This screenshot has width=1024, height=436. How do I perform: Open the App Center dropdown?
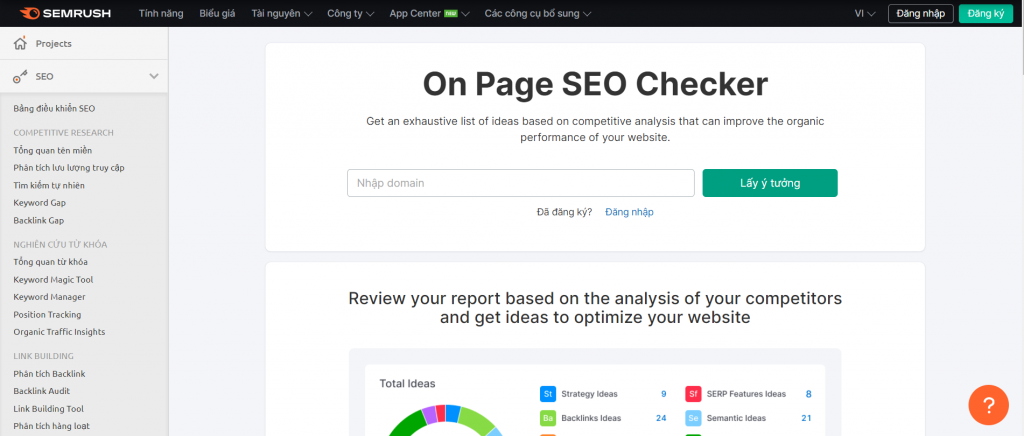[429, 13]
